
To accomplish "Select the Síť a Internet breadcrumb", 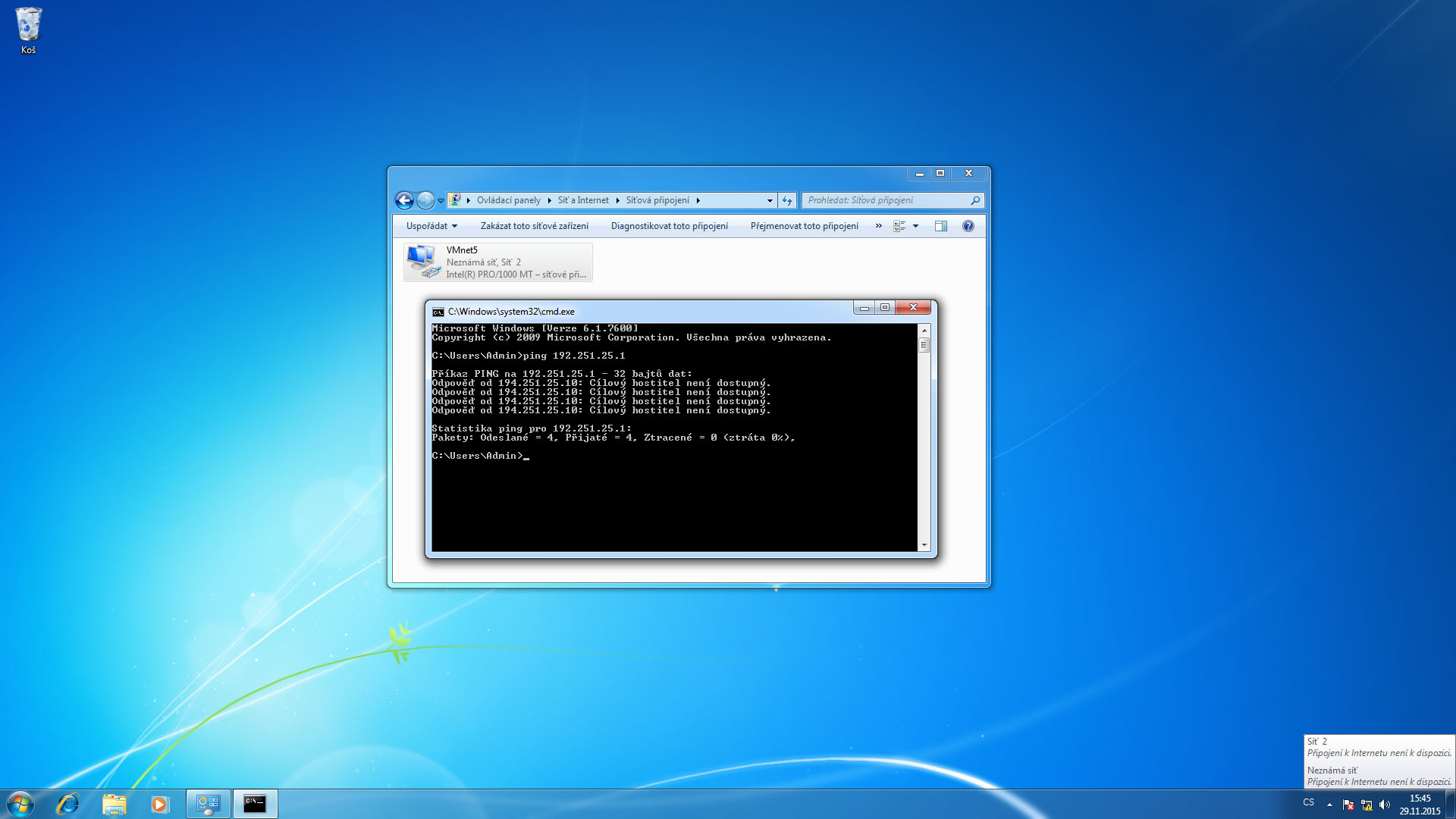I will pyautogui.click(x=582, y=200).
